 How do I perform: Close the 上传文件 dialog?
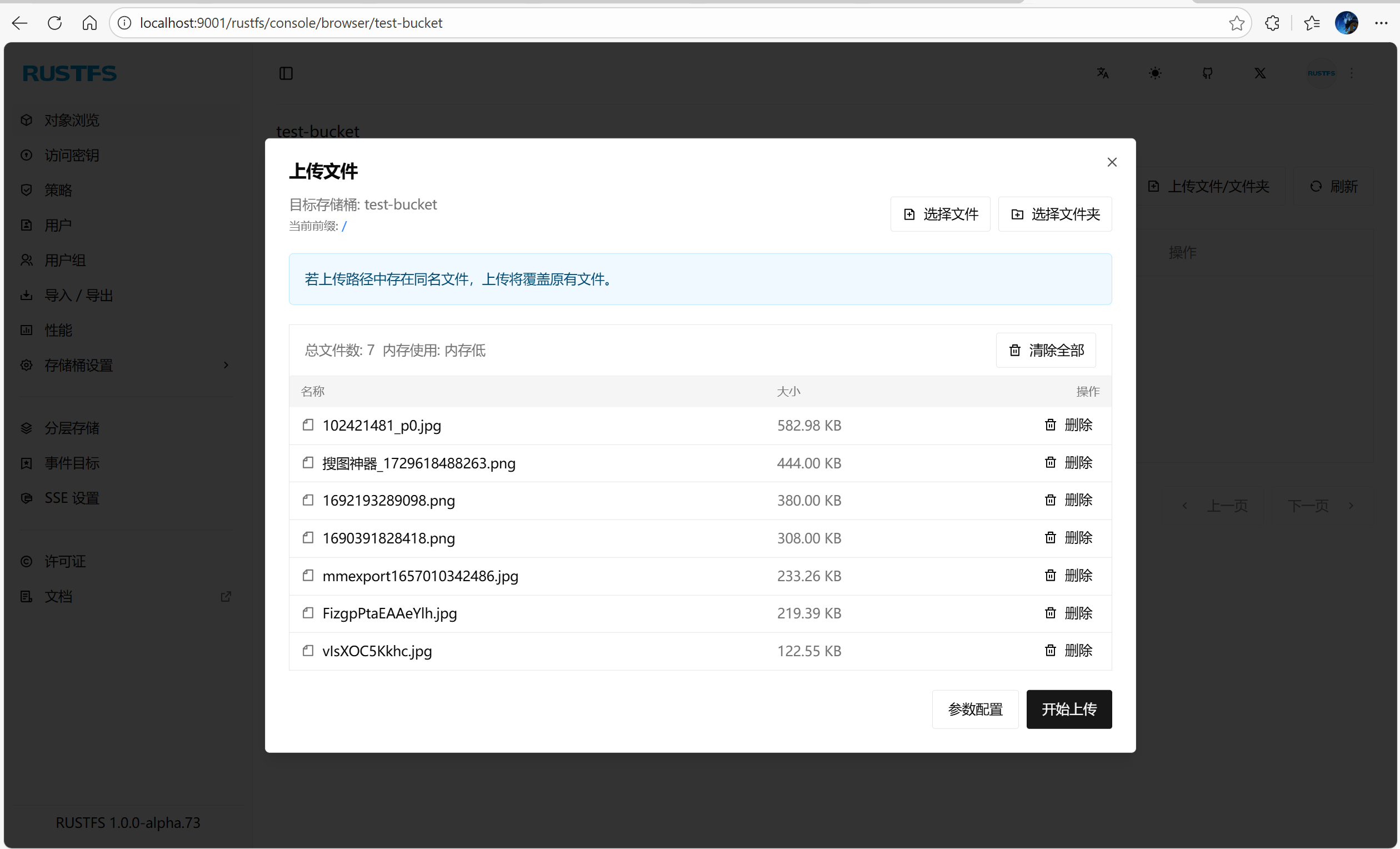coord(1112,162)
